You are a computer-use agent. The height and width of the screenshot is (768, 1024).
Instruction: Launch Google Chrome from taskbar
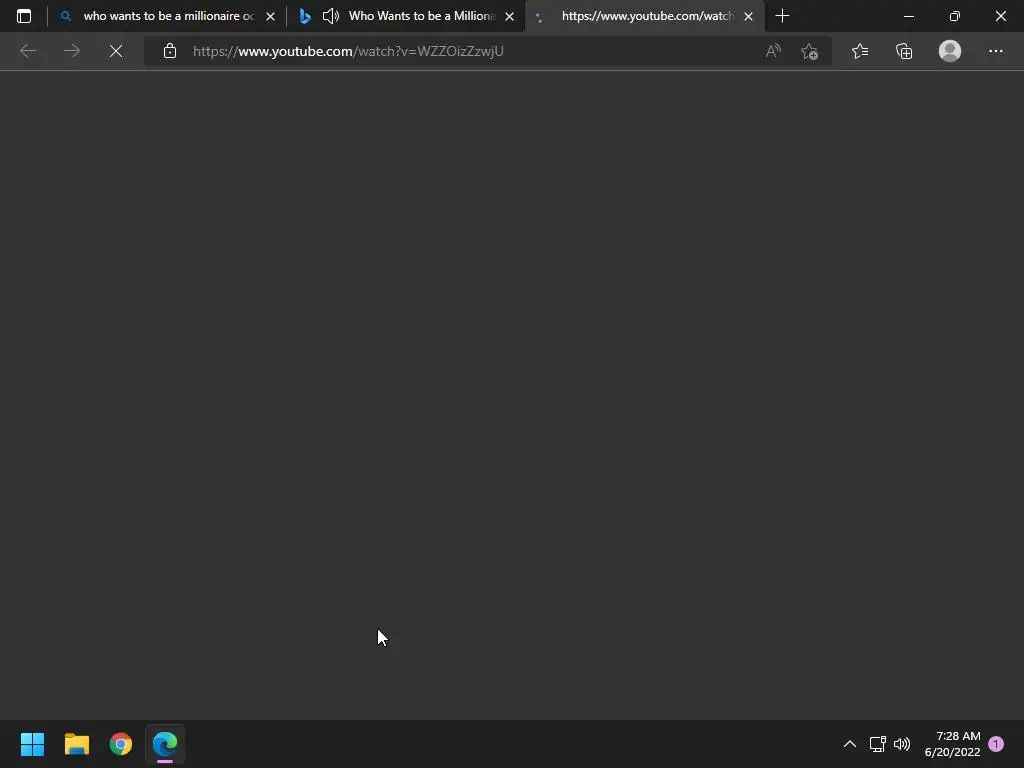(x=121, y=744)
